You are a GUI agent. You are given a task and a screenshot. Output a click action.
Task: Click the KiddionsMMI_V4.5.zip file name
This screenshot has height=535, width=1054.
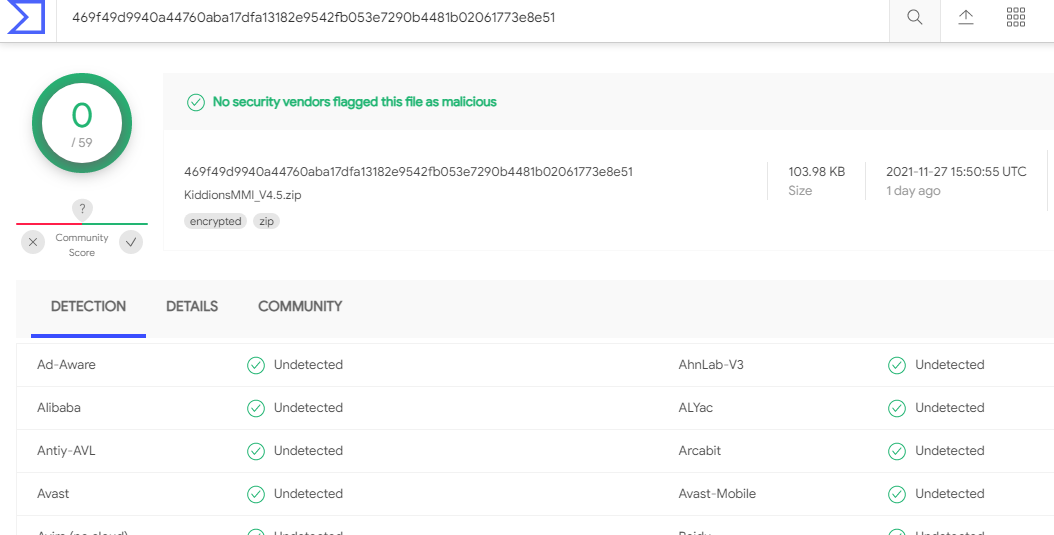click(243, 195)
